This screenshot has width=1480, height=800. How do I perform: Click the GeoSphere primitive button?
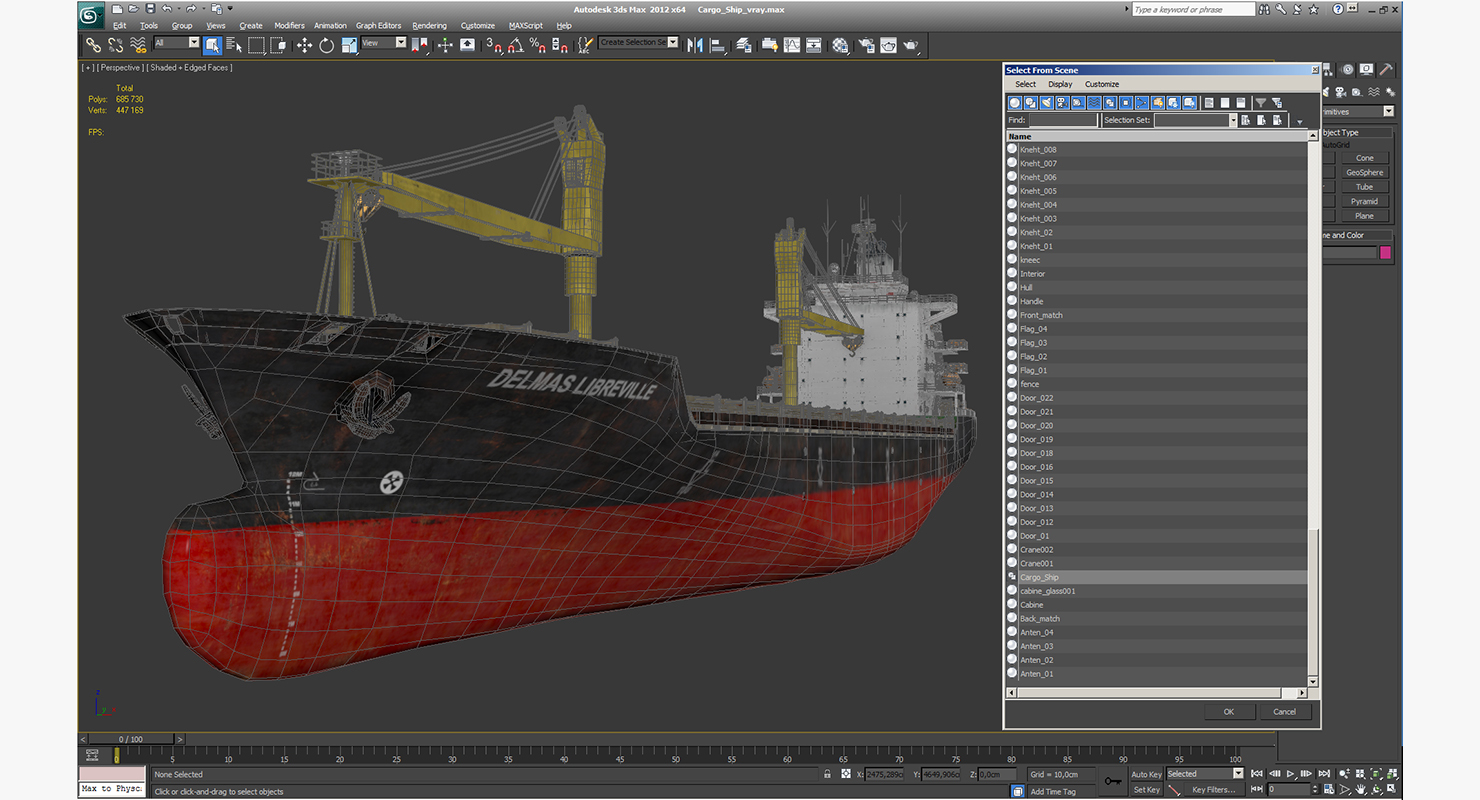click(1364, 172)
